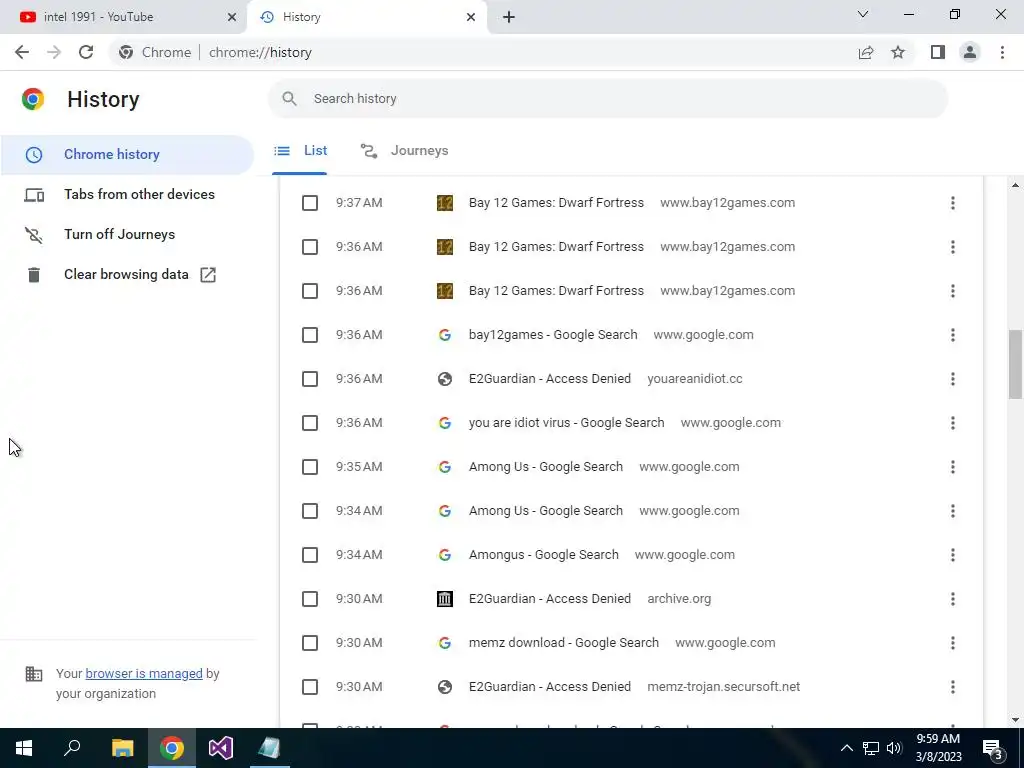The height and width of the screenshot is (768, 1024).
Task: Click the archive.org favicon
Action: pos(445,599)
